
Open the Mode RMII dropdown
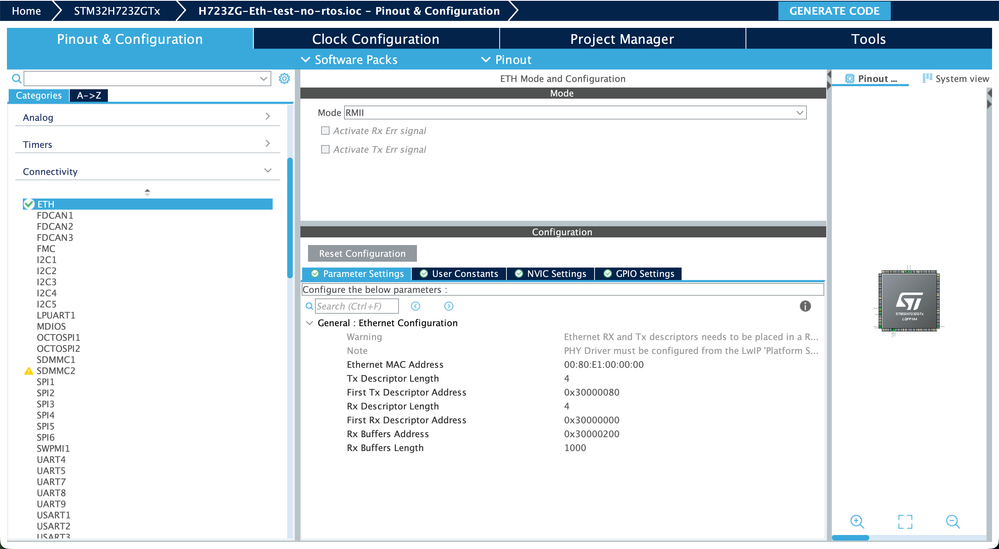pos(800,113)
